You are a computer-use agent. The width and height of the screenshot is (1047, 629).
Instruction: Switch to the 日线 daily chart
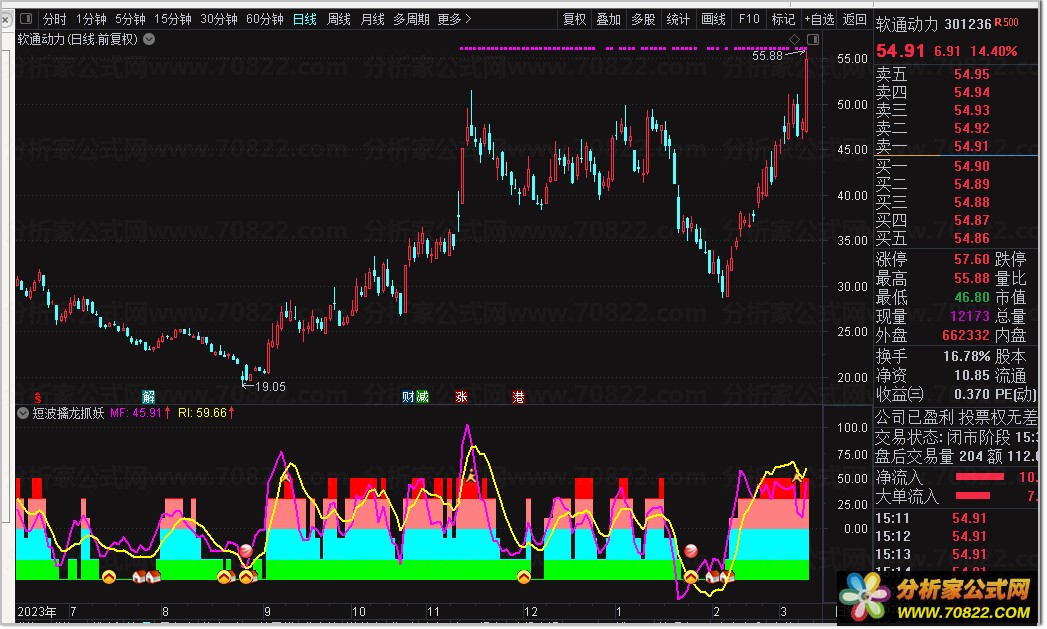tap(304, 19)
